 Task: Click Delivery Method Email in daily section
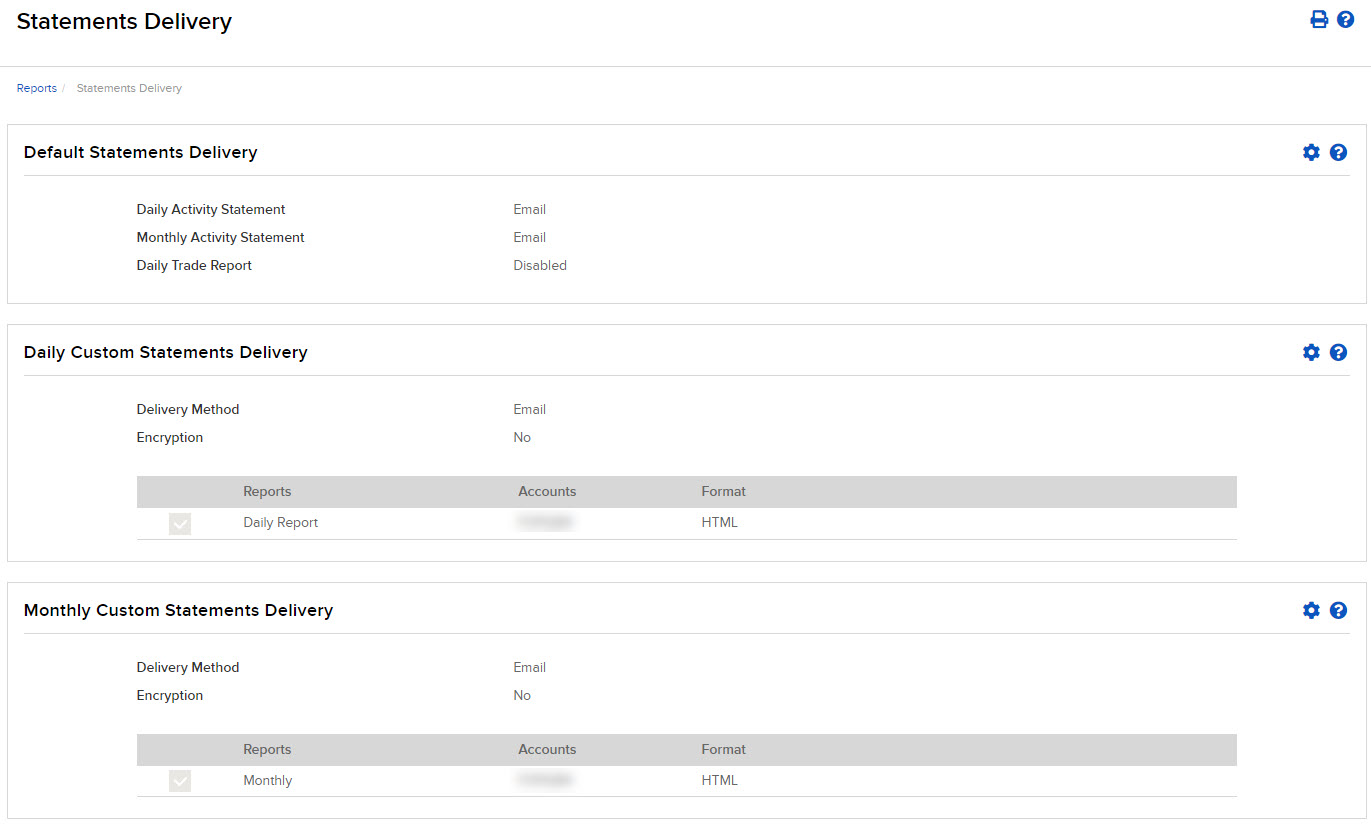click(530, 409)
